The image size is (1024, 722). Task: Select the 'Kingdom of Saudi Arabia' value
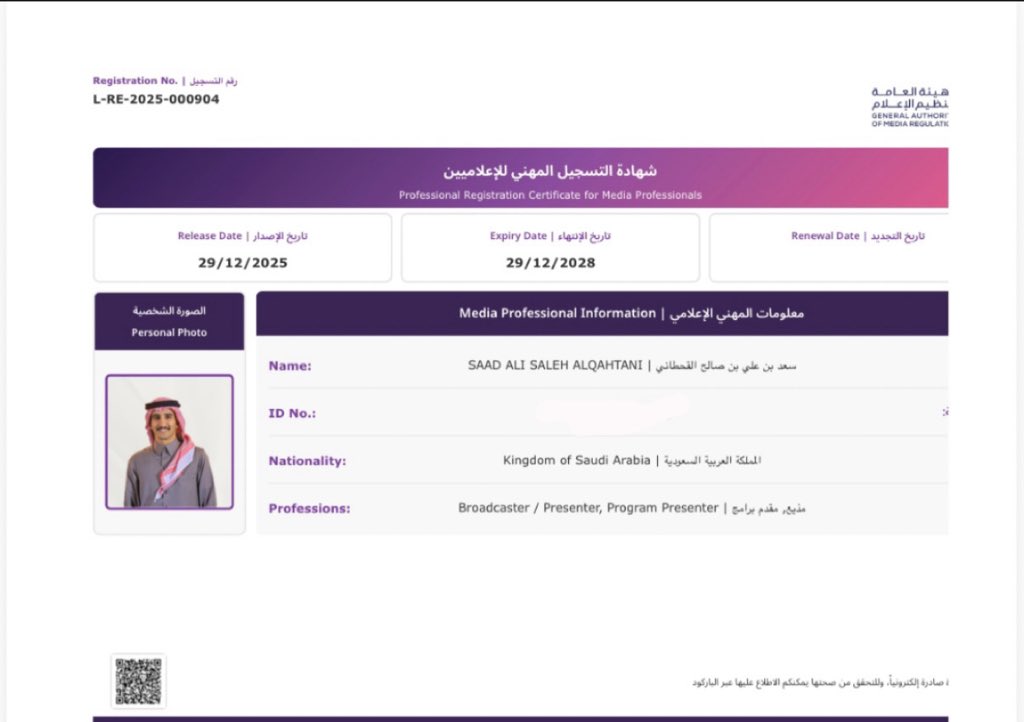point(577,460)
